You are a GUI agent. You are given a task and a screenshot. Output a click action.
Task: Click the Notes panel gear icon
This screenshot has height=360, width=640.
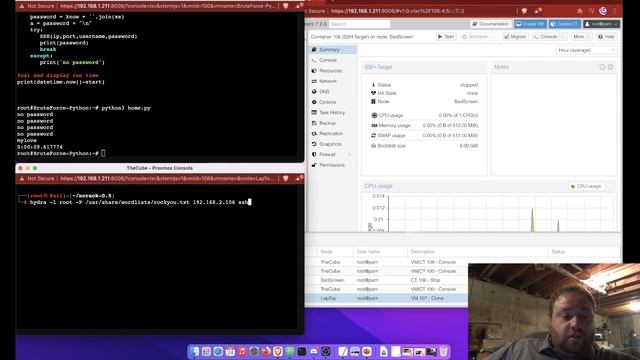pyautogui.click(x=611, y=67)
